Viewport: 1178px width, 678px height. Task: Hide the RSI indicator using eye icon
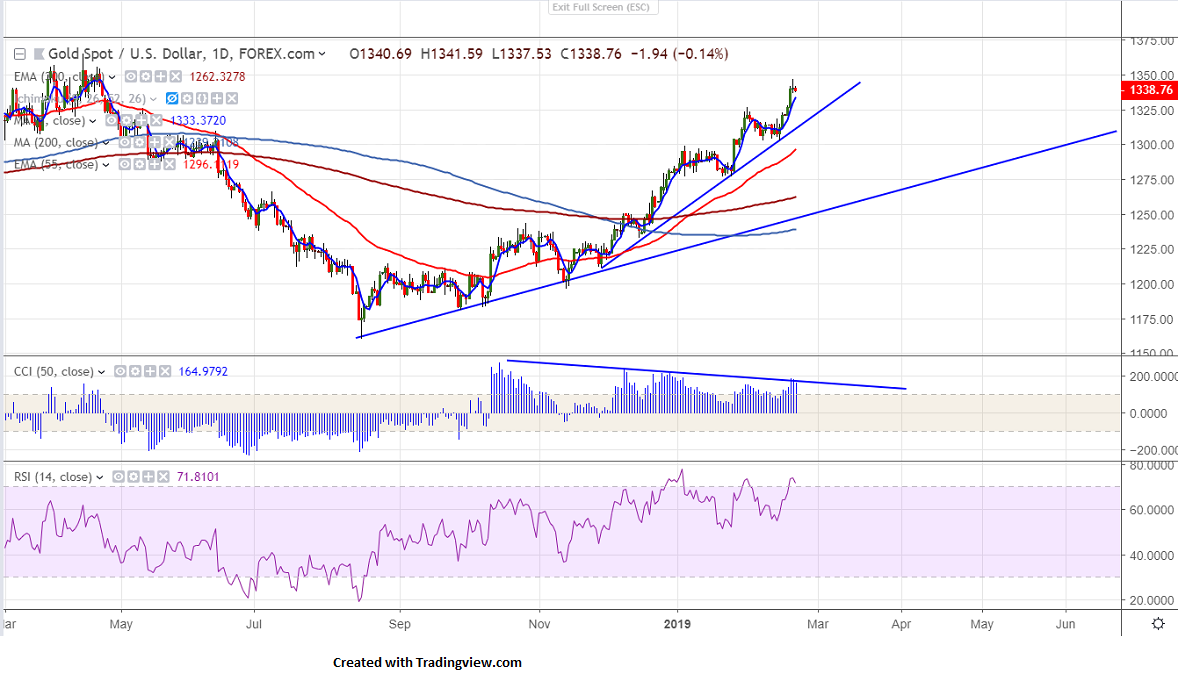117,477
